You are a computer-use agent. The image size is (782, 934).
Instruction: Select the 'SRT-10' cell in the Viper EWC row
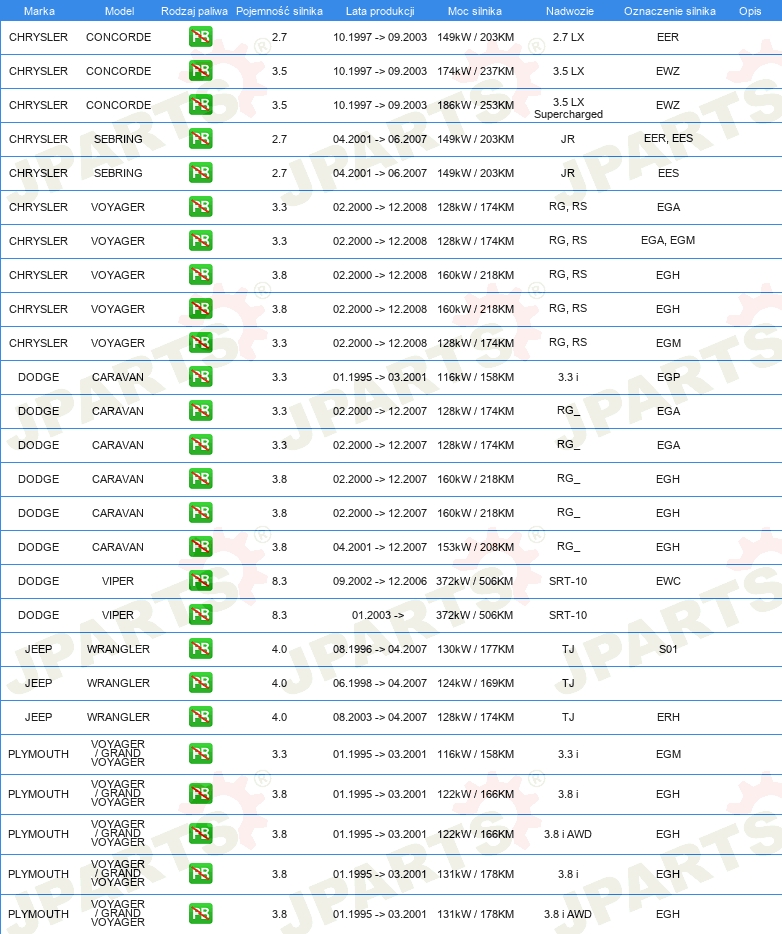[568, 581]
